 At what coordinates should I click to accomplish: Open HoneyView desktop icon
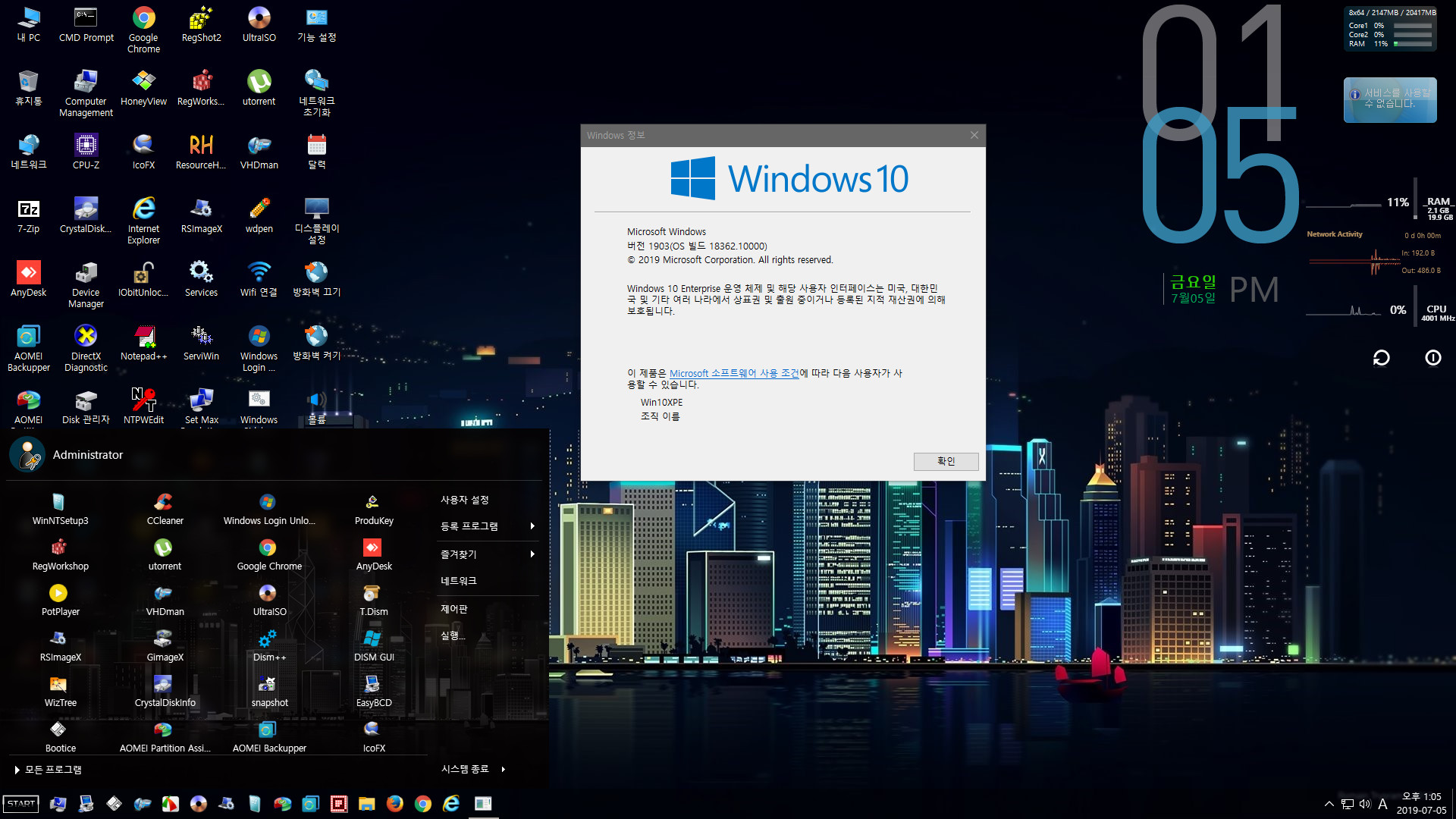pos(143,89)
